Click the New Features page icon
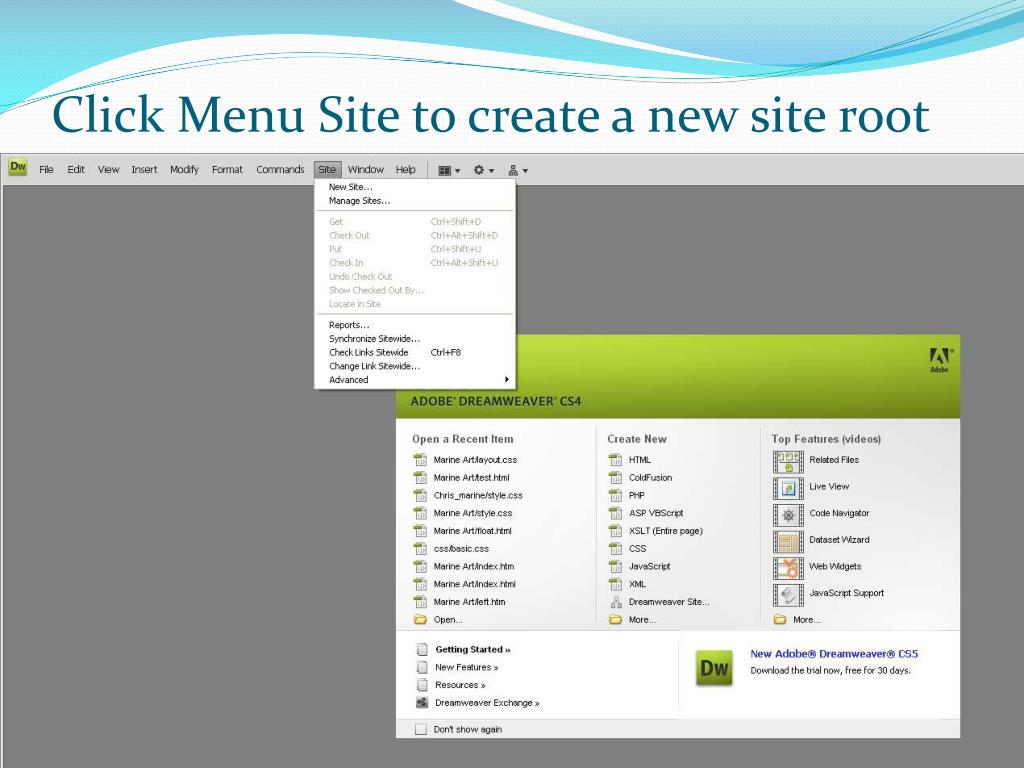 (x=423, y=667)
